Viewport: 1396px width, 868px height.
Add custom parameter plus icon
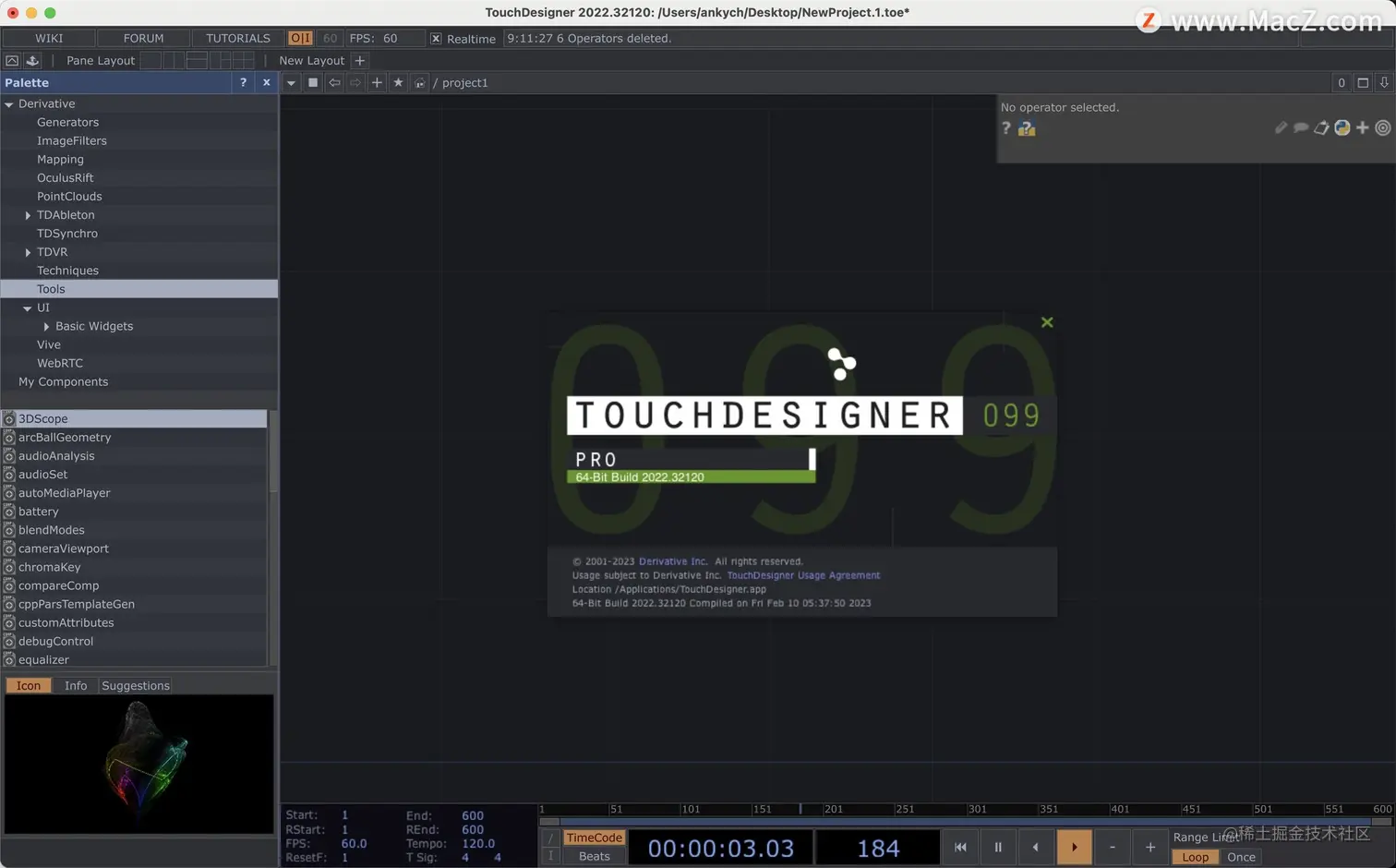click(x=1363, y=127)
